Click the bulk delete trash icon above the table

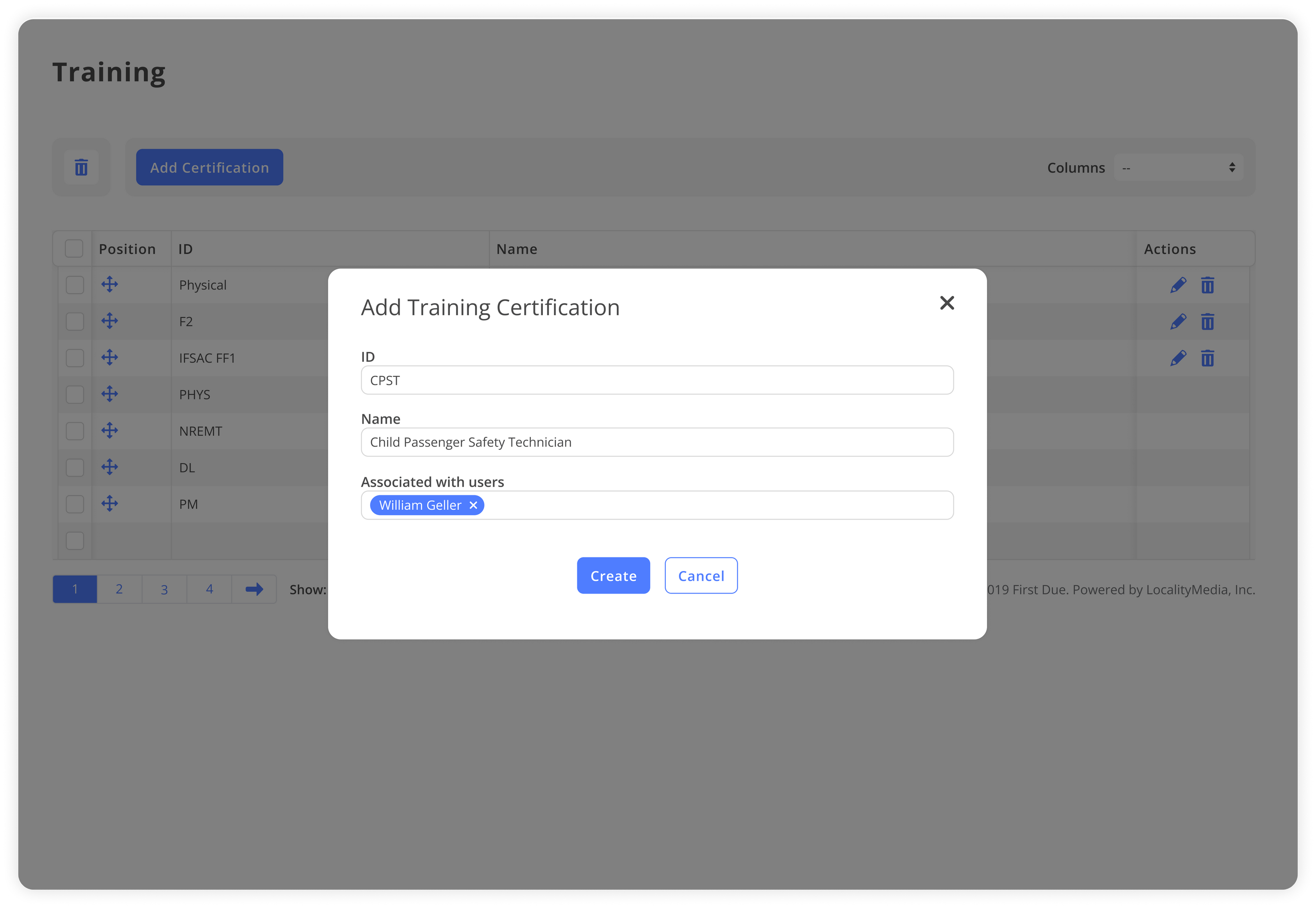tap(81, 167)
